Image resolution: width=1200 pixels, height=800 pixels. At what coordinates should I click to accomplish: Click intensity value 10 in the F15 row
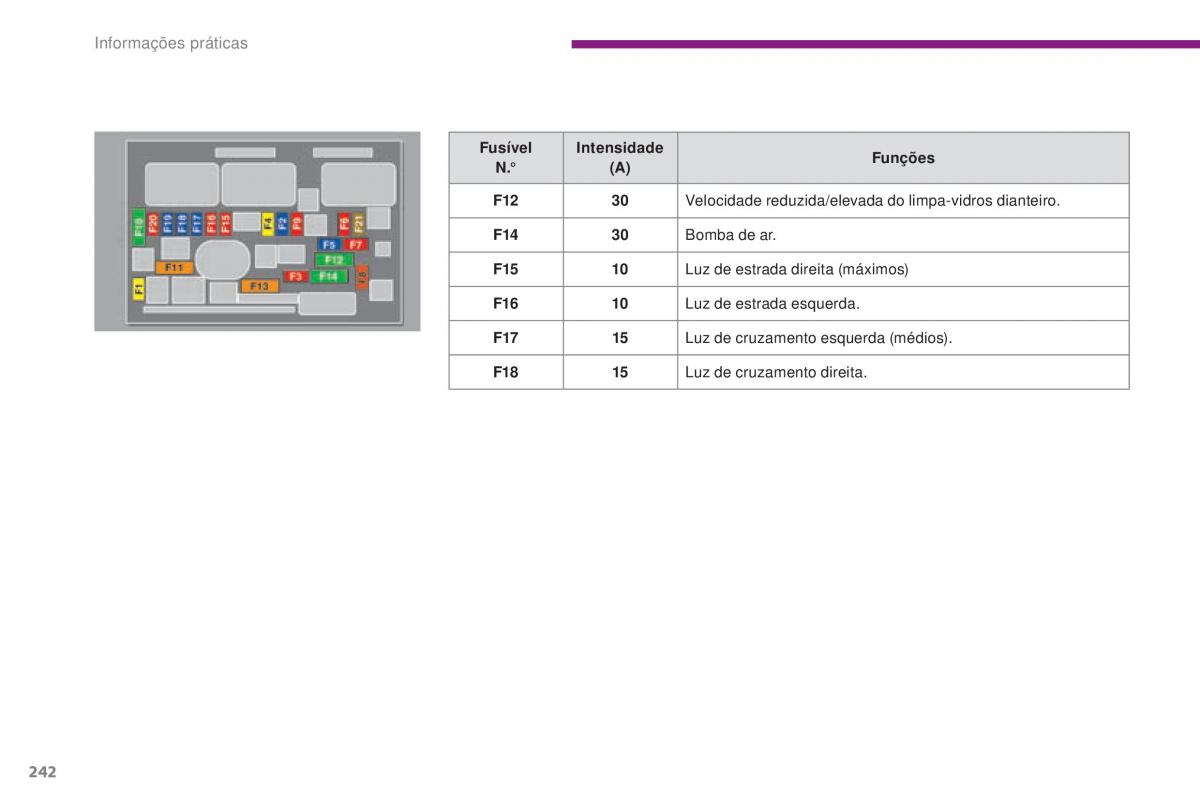point(620,269)
